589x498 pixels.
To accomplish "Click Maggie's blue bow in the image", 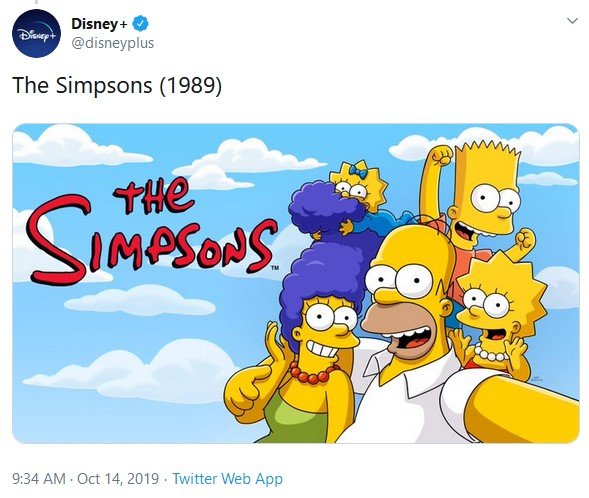I will coord(358,172).
